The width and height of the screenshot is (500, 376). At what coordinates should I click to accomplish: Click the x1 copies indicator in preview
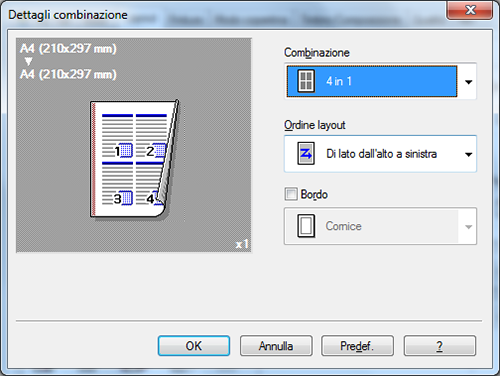click(242, 244)
